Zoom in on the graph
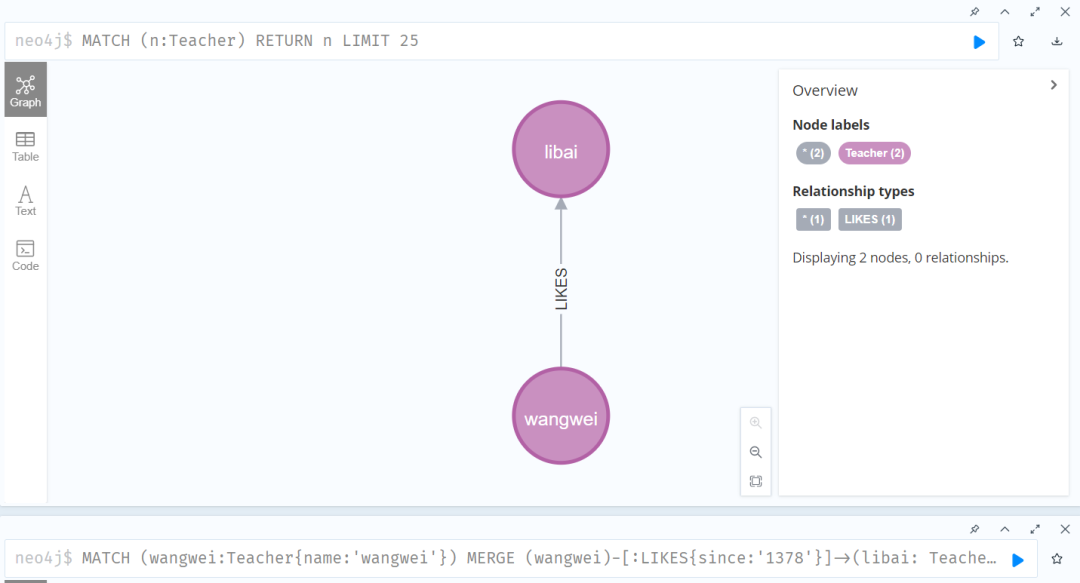1080x583 pixels. coord(755,423)
